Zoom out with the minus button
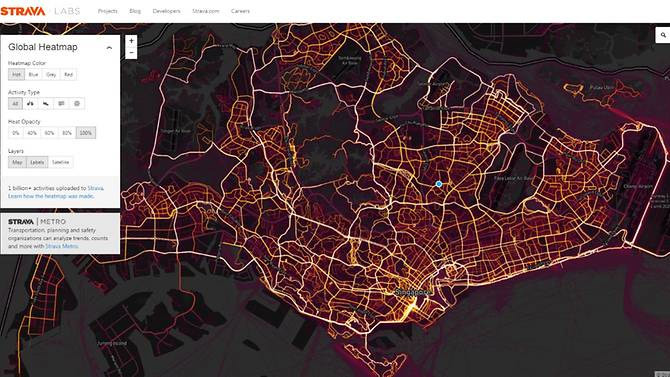Screen dimensions: 670x377 tap(131, 53)
